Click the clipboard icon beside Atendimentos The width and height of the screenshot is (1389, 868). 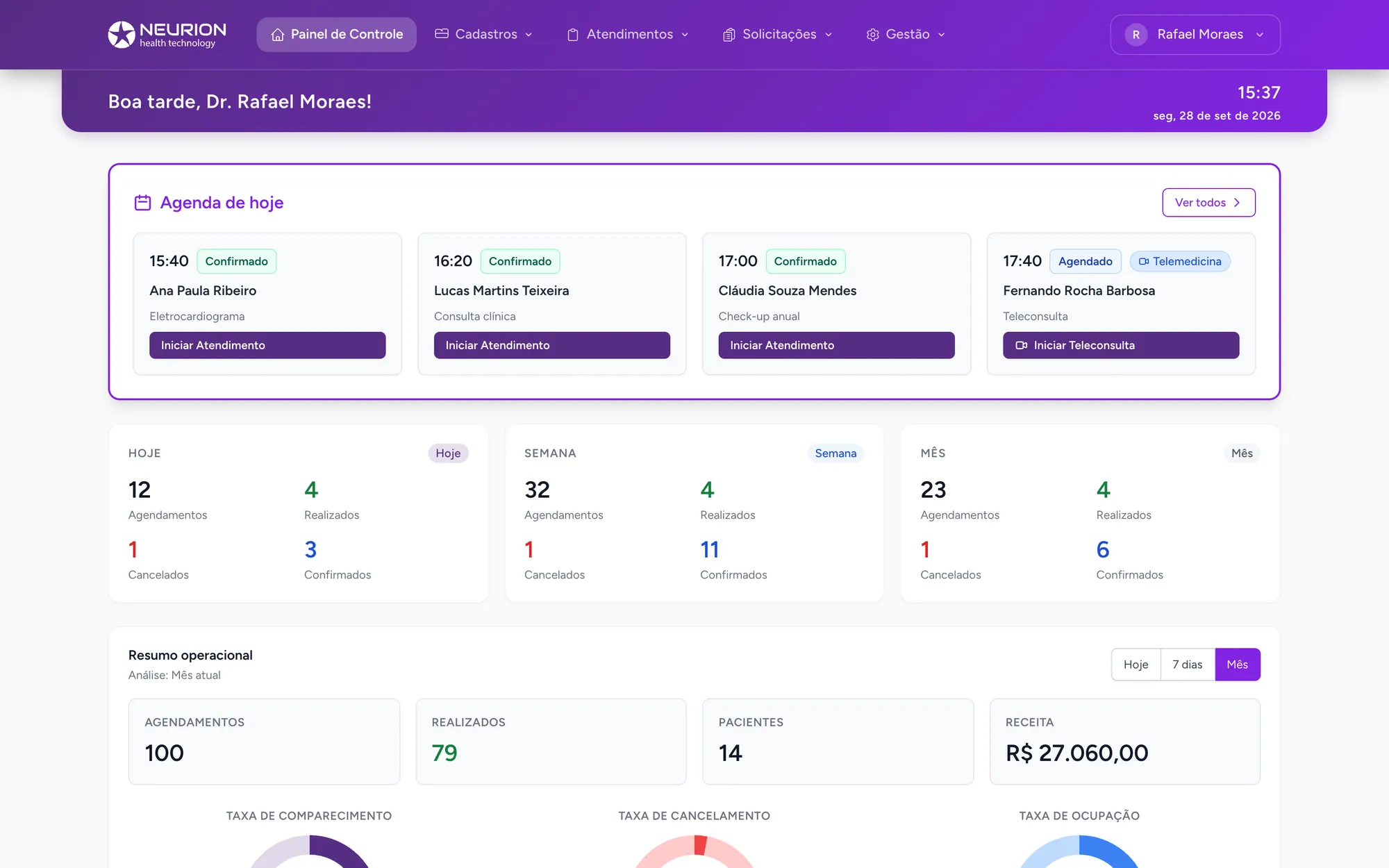pyautogui.click(x=573, y=35)
